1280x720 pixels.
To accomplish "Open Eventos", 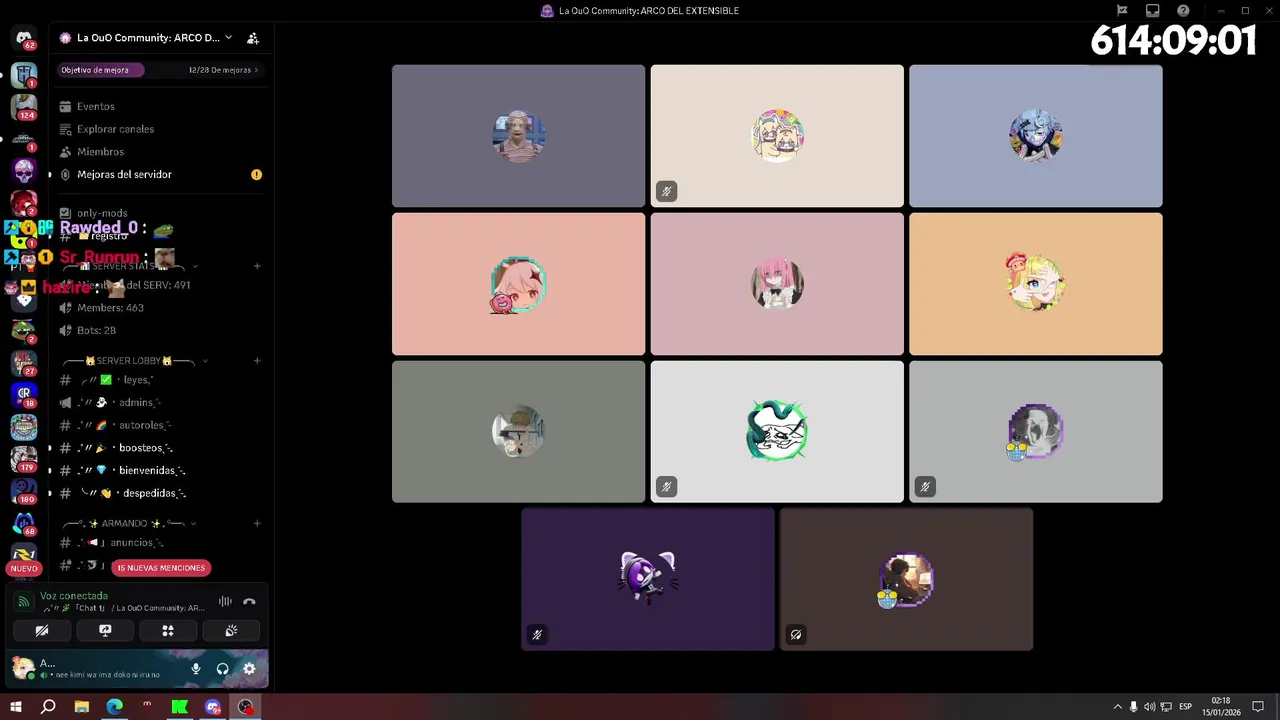I will (96, 106).
